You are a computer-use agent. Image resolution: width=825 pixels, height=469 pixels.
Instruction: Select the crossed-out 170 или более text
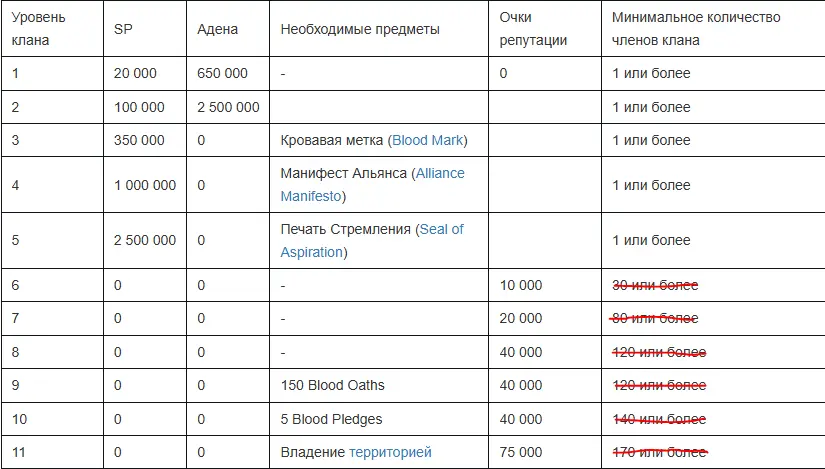[x=658, y=453]
